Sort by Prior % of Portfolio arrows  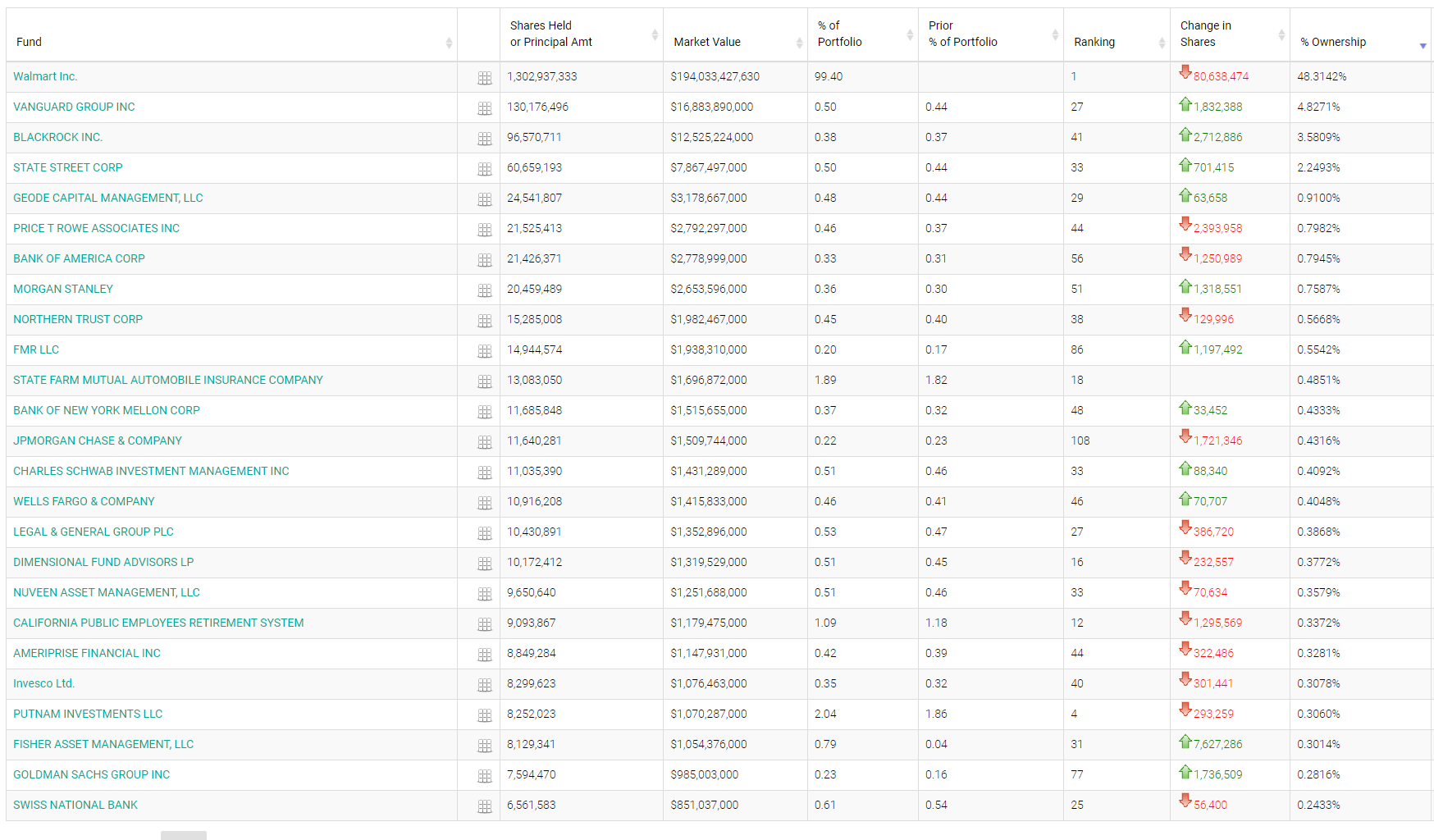[1055, 34]
